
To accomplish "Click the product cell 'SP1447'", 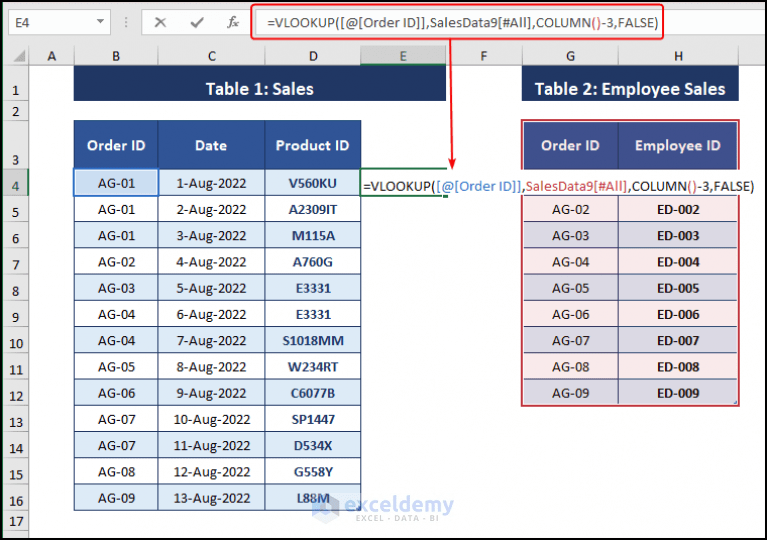I will click(313, 419).
